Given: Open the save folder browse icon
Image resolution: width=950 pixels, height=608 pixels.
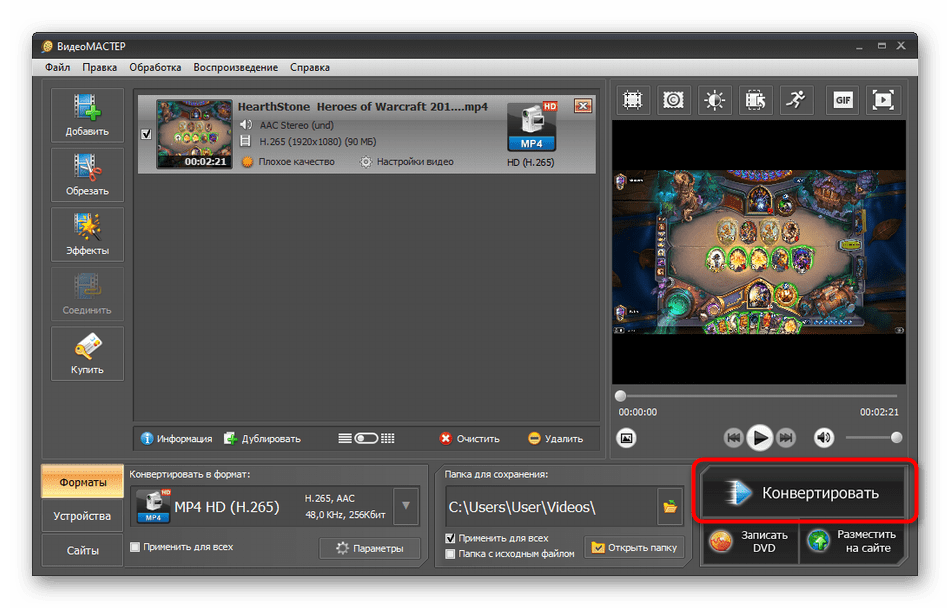Looking at the screenshot, I should tap(670, 507).
